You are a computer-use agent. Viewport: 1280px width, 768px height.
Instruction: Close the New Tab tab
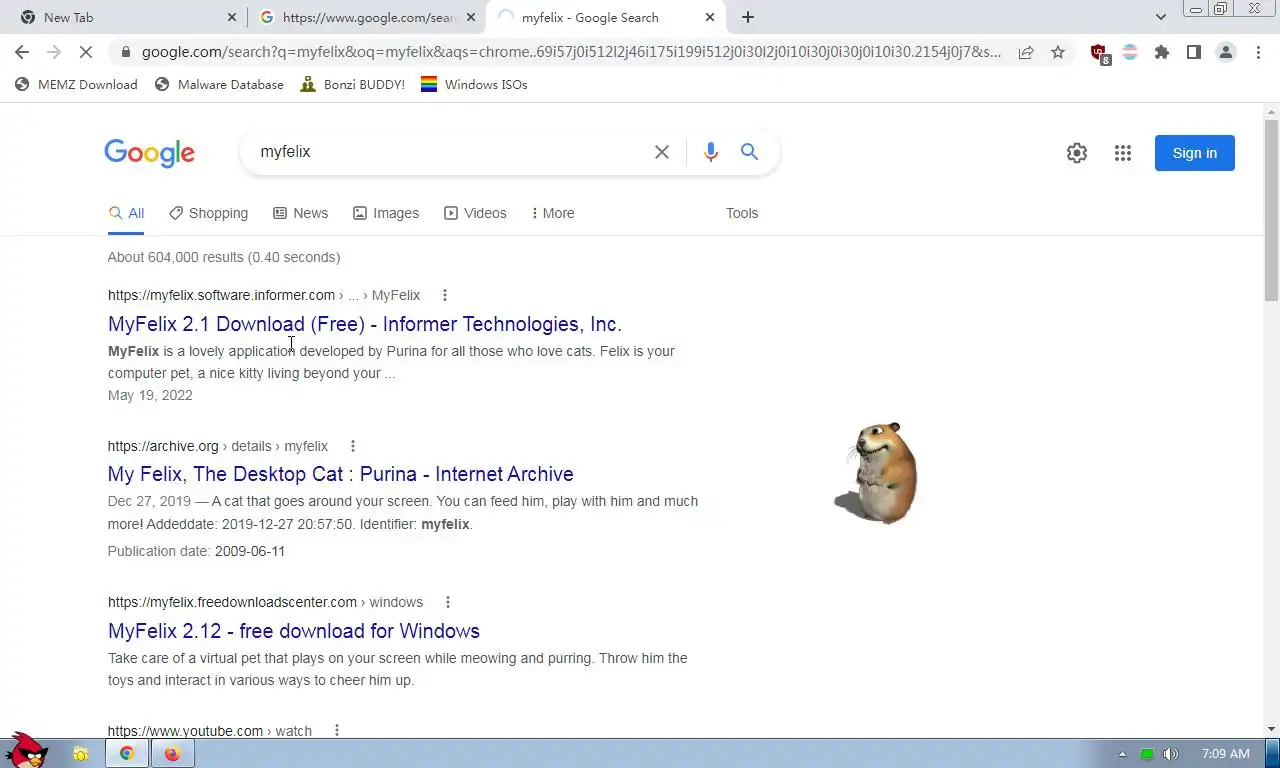pos(232,17)
